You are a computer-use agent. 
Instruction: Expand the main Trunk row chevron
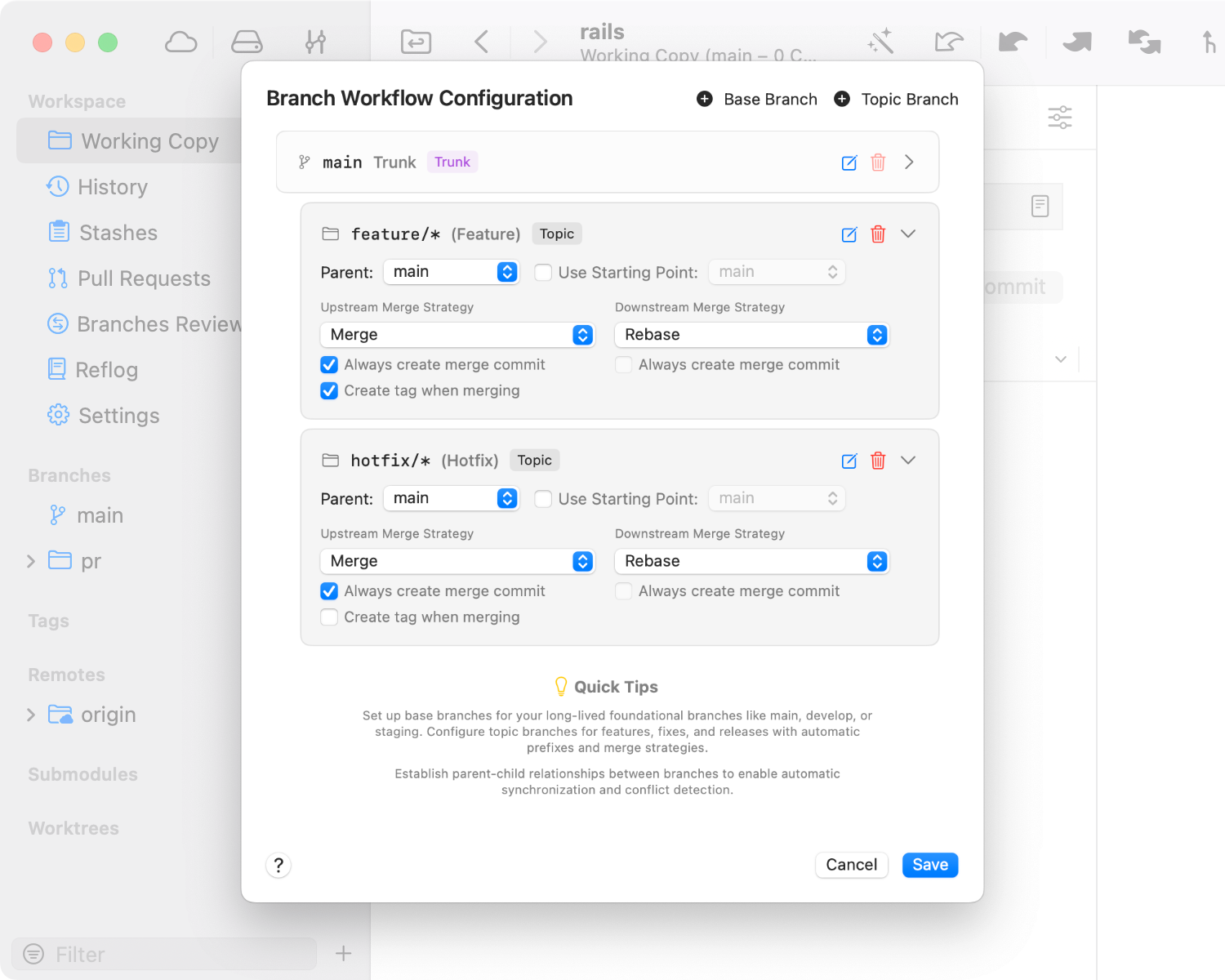click(909, 163)
